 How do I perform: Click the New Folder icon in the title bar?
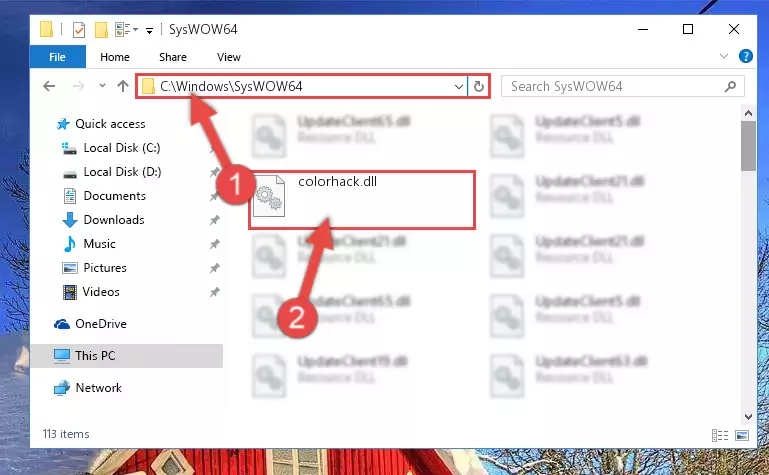(x=101, y=29)
